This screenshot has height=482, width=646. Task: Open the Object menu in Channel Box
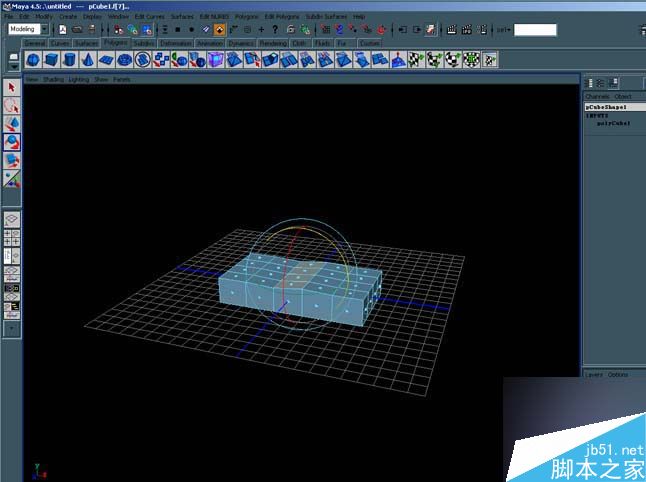click(623, 96)
